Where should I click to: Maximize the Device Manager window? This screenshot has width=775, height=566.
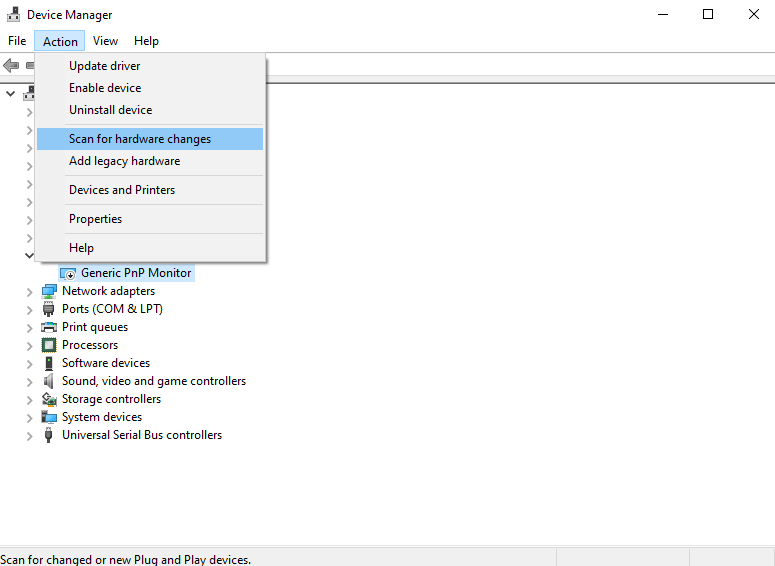[x=708, y=14]
